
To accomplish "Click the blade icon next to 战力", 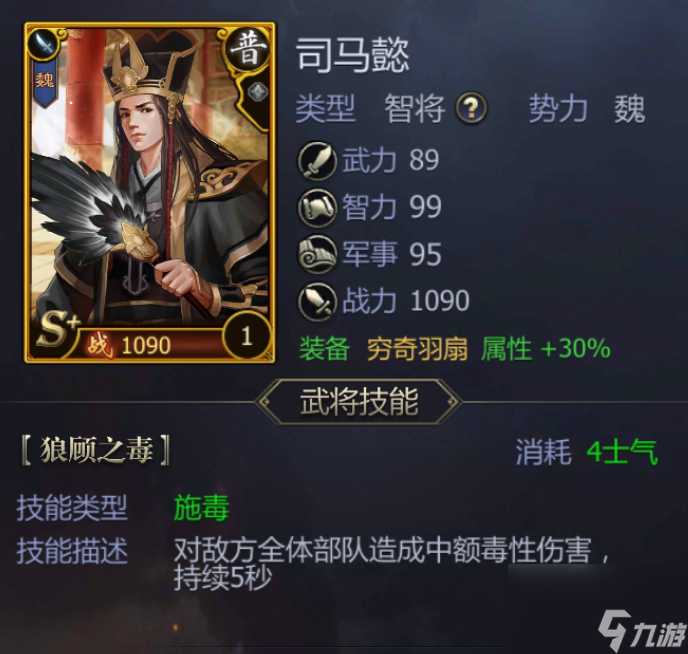I will [x=318, y=302].
